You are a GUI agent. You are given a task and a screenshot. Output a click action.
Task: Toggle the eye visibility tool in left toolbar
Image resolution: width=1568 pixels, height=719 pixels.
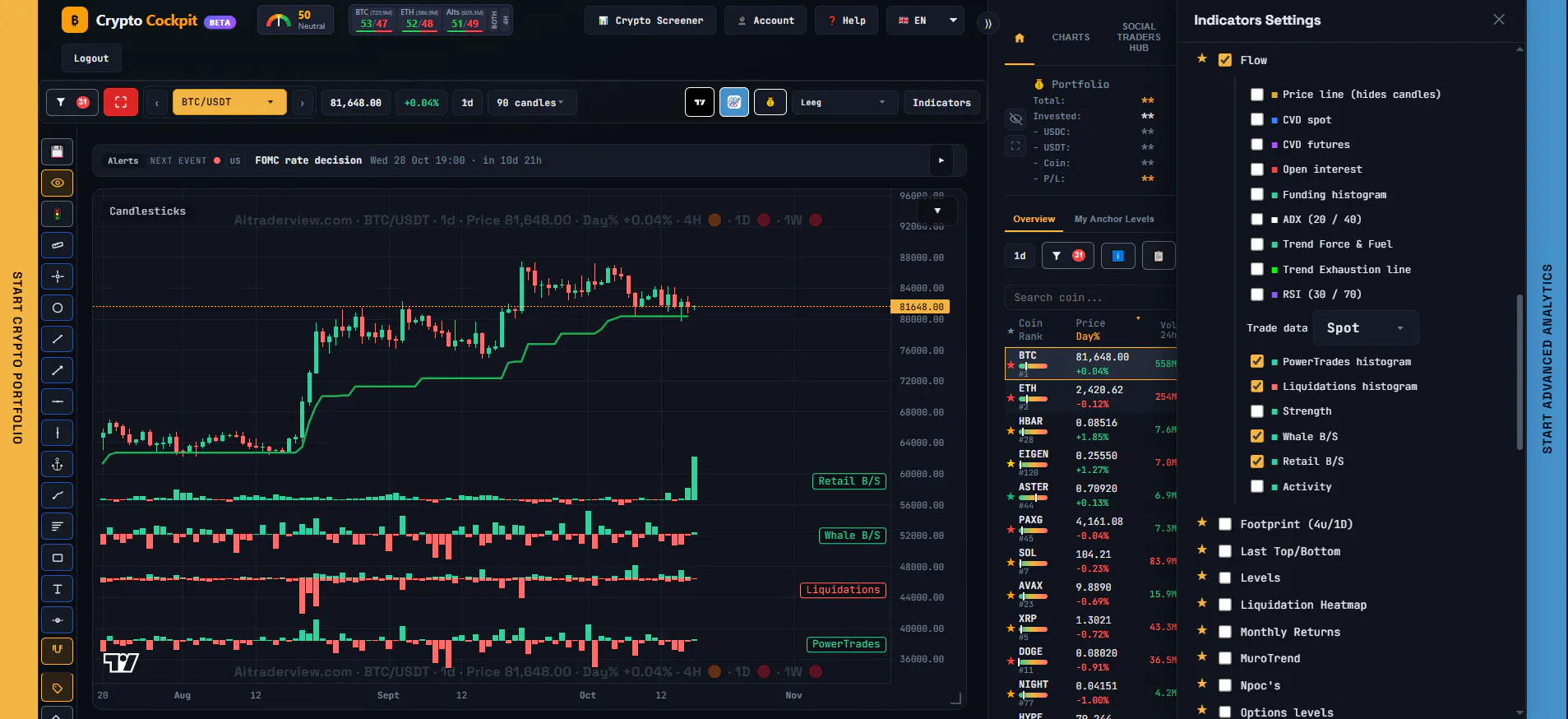(58, 183)
